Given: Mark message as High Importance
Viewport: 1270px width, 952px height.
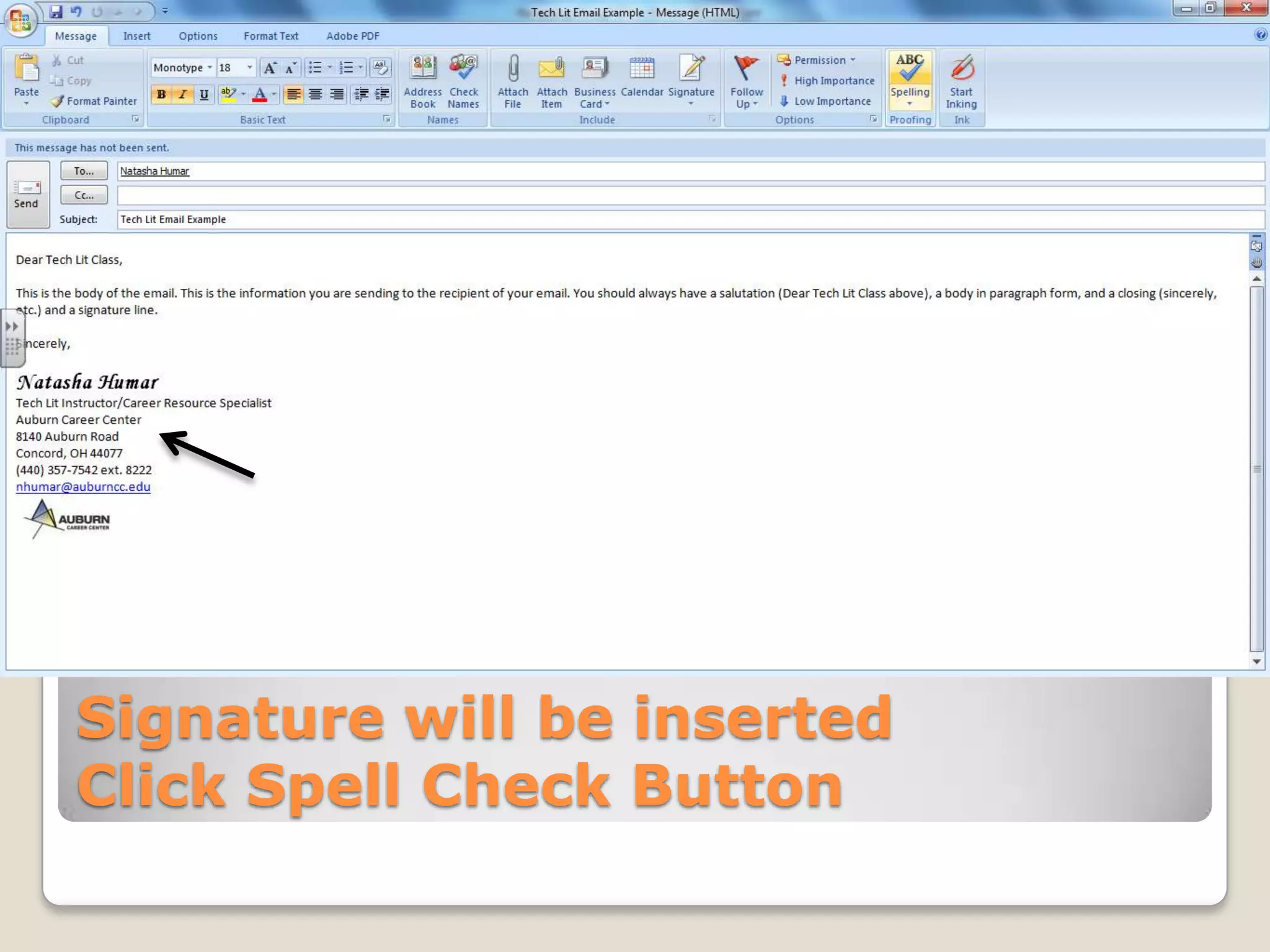Looking at the screenshot, I should point(827,81).
